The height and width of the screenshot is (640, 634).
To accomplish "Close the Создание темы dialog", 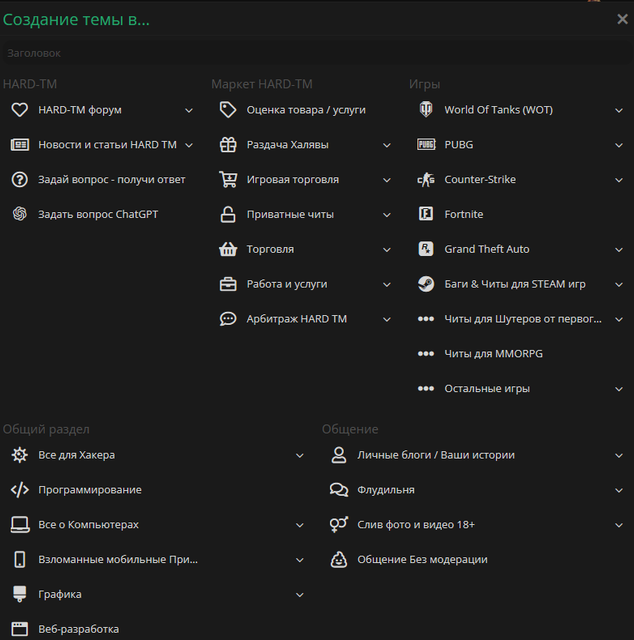I will (x=622, y=19).
